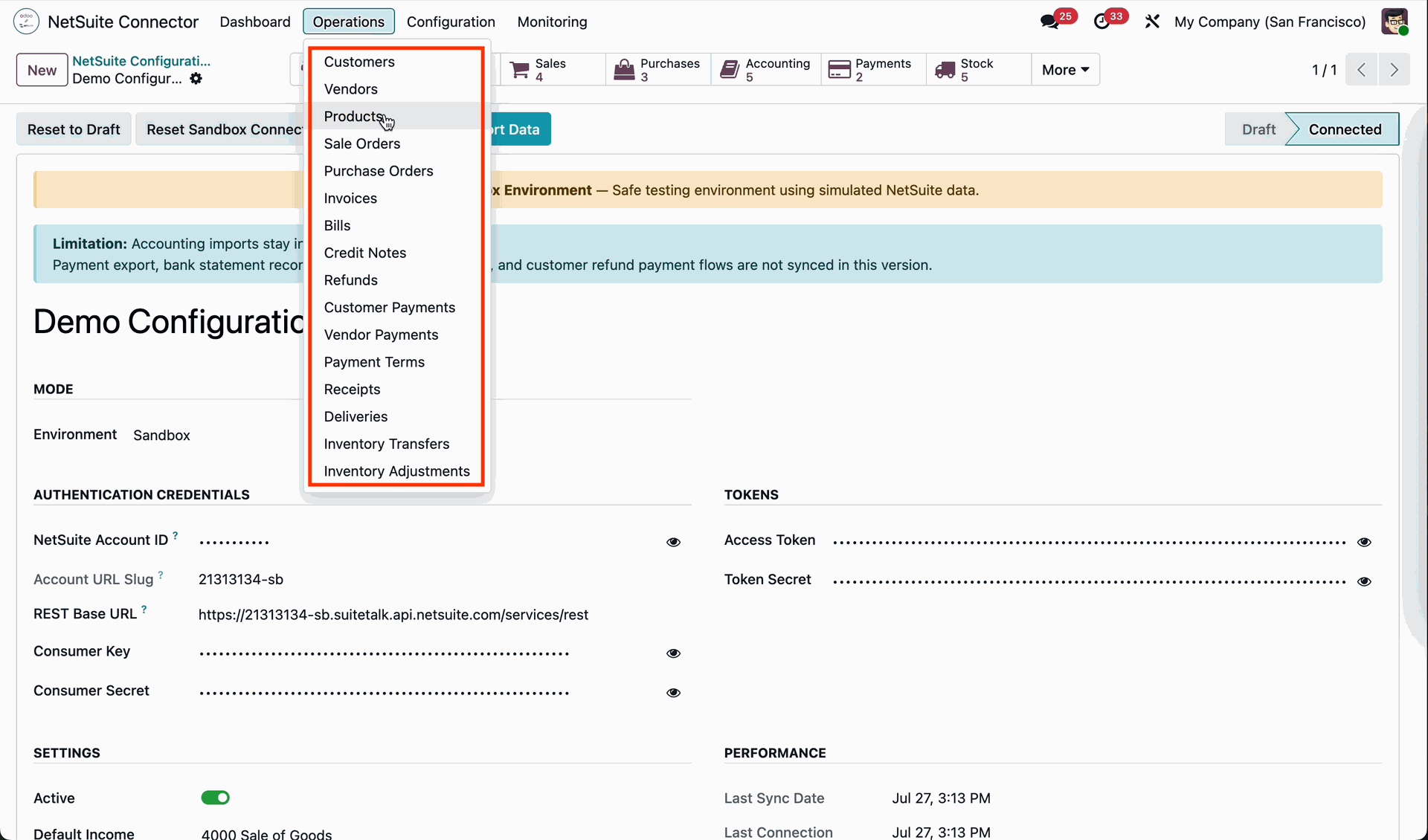Select Vendor Payments menu entry
This screenshot has width=1428, height=840.
coord(396,335)
